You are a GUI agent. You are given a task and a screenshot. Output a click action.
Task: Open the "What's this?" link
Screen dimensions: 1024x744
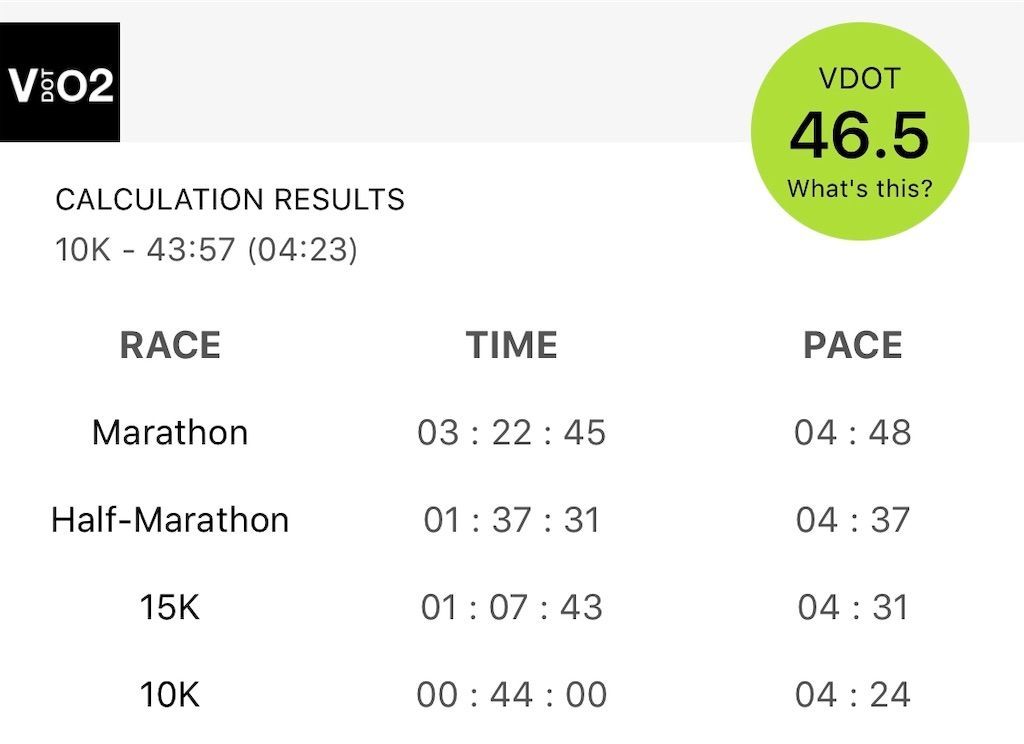[859, 188]
